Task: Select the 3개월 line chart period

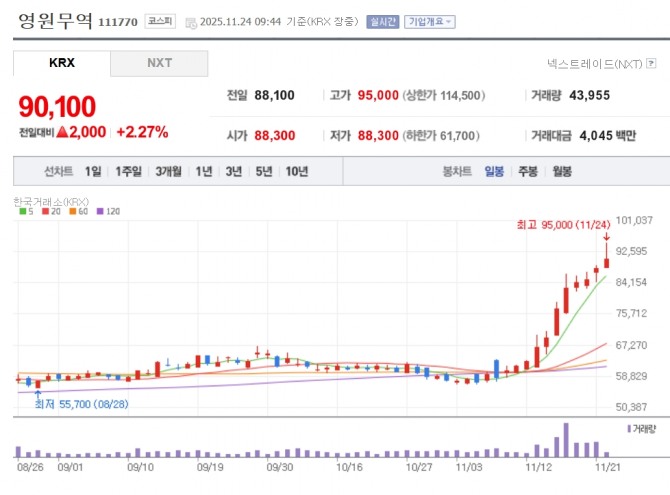Action: coord(168,171)
